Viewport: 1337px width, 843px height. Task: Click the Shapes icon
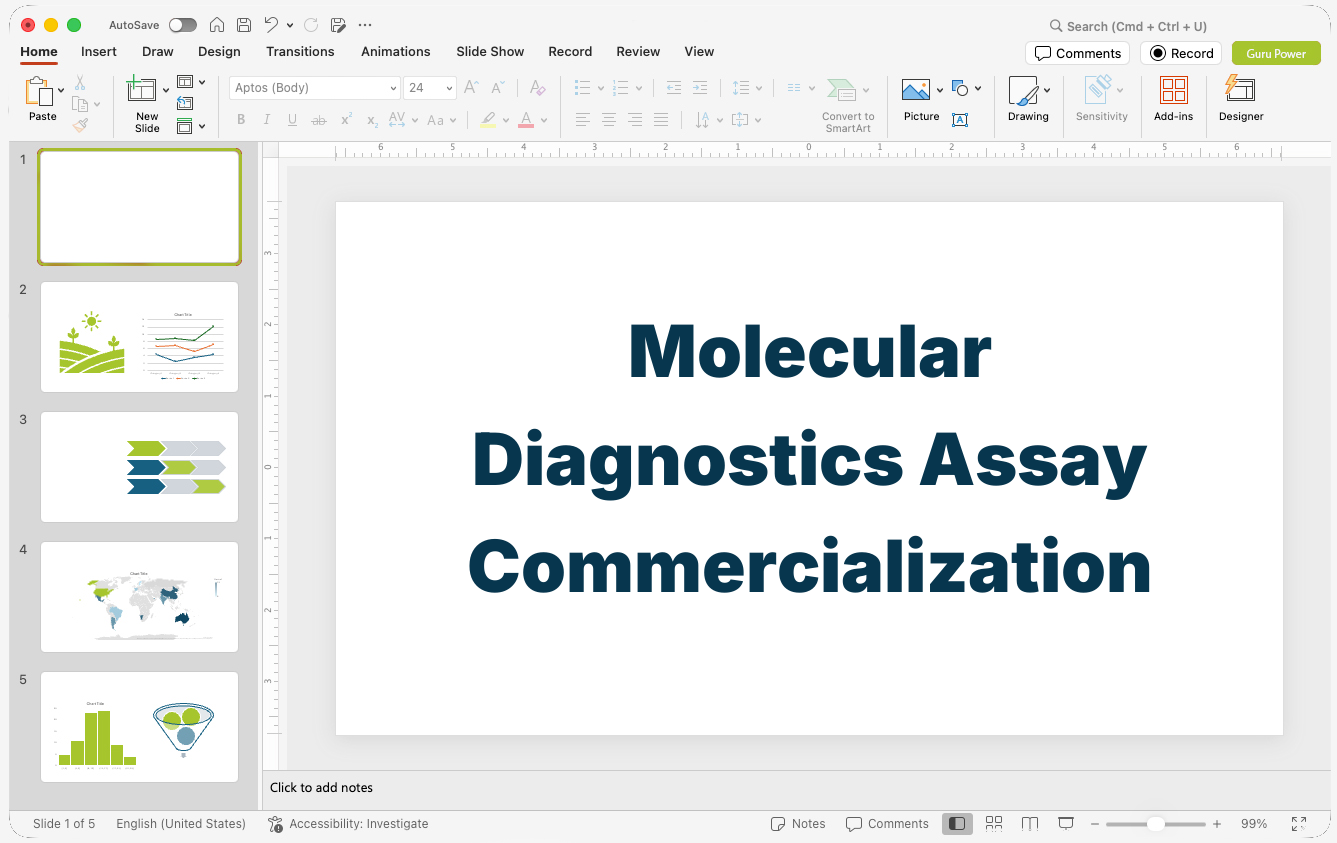point(960,89)
